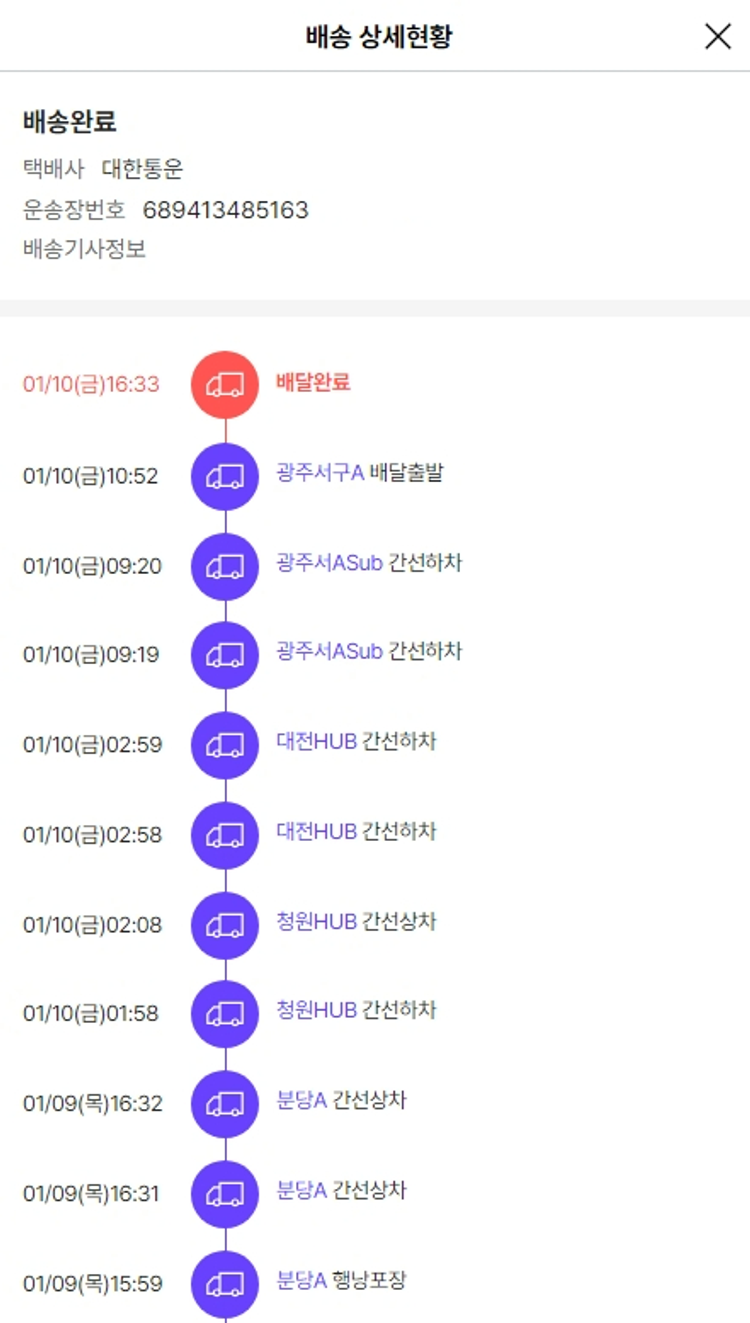Click truck icon at 01/10(금)02:59 entry
The image size is (750, 1323).
point(225,745)
